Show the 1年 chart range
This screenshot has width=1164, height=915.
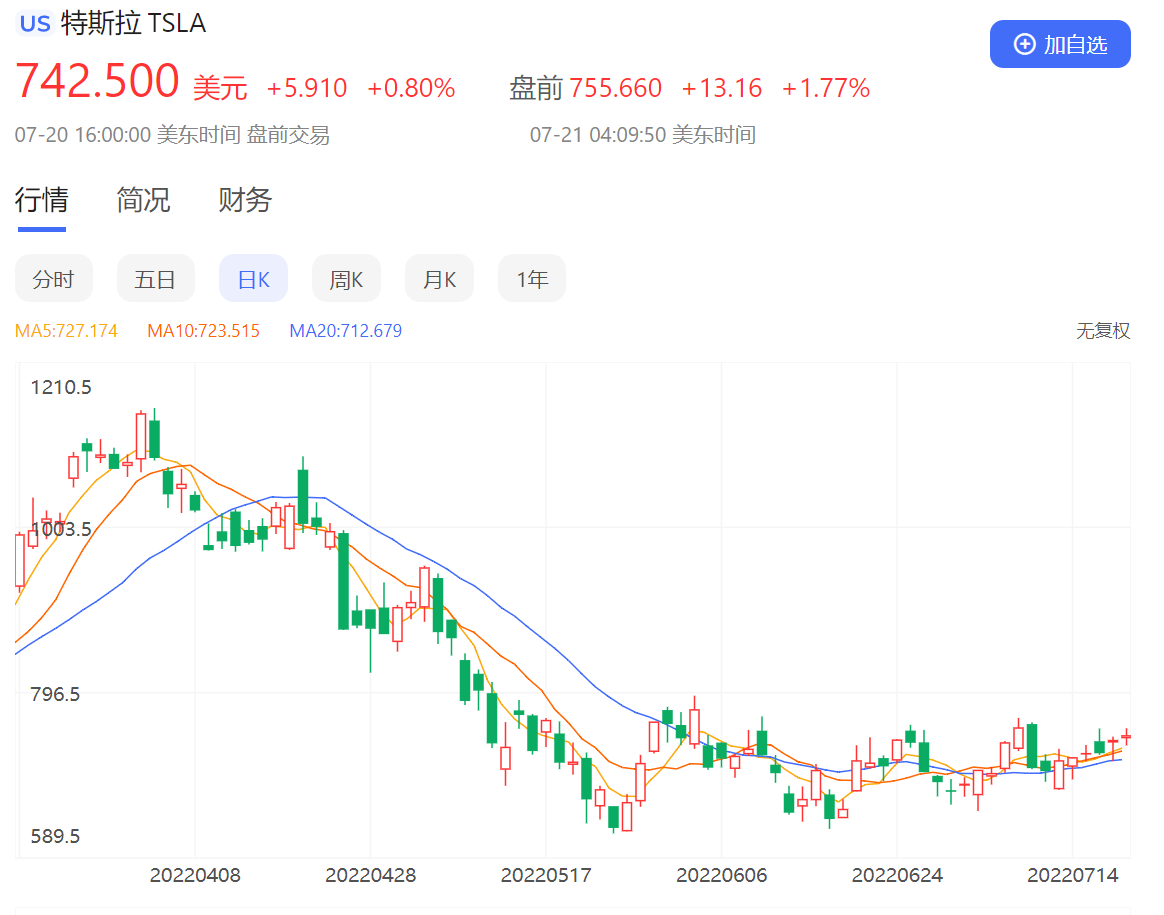[532, 279]
